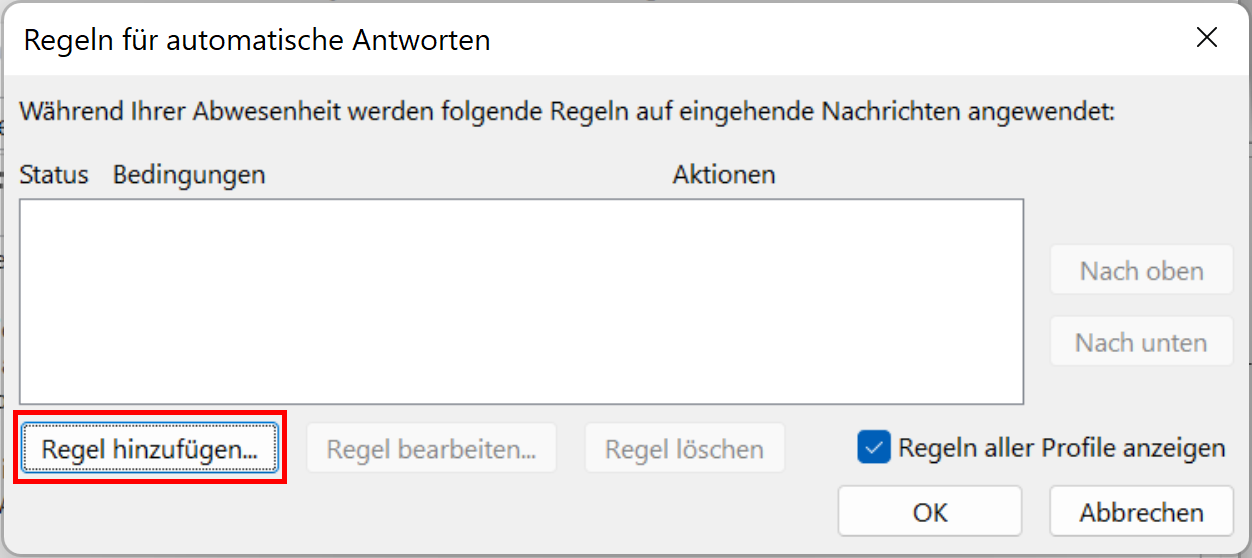Close the automatic replies rules dialog
This screenshot has height=558, width=1252.
point(1207,39)
